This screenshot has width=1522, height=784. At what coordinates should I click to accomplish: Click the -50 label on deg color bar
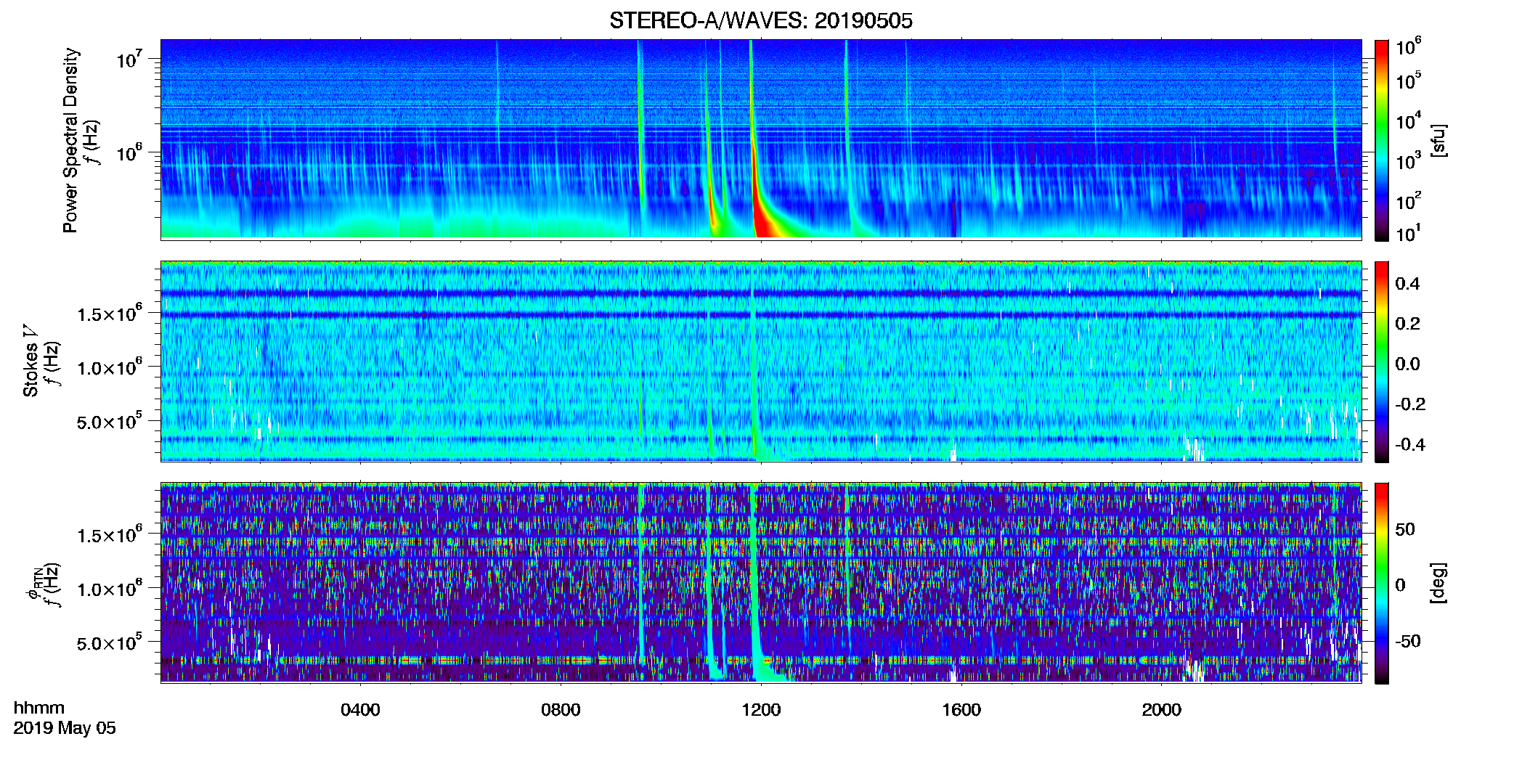click(1408, 641)
